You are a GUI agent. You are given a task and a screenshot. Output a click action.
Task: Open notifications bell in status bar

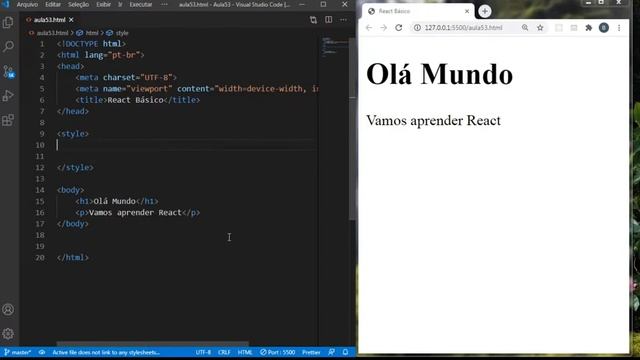click(345, 352)
